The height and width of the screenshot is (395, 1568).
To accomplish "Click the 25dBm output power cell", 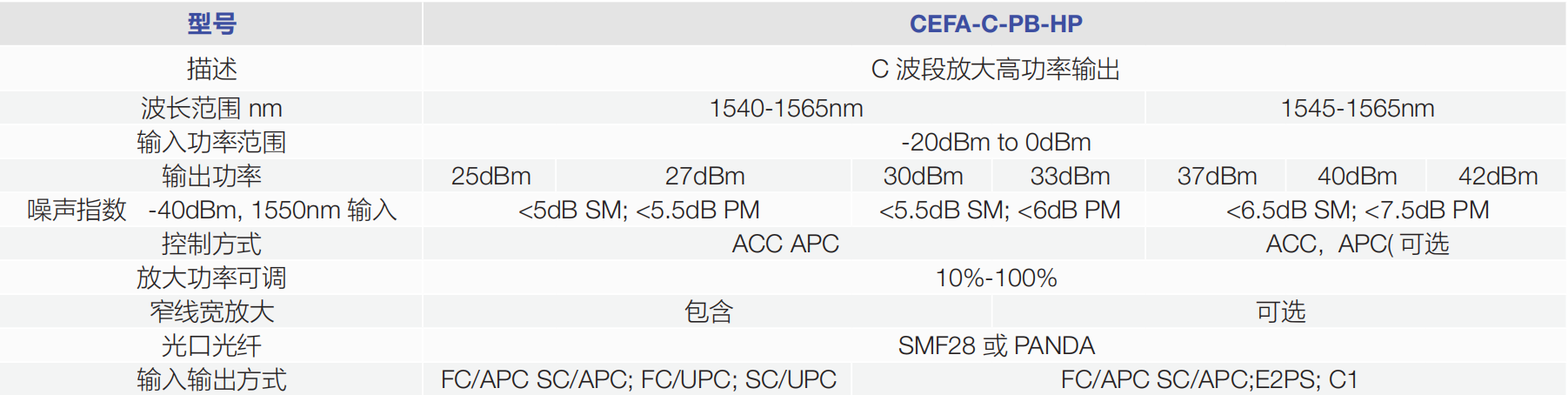I will (490, 176).
